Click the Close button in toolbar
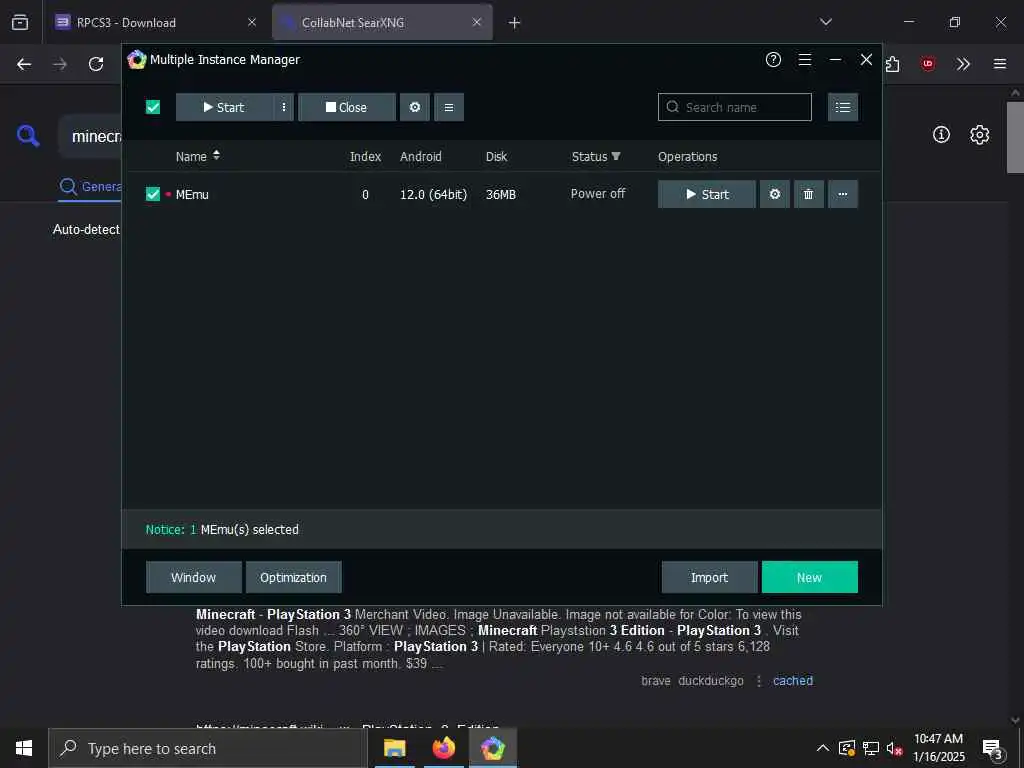This screenshot has height=768, width=1024. 347,107
